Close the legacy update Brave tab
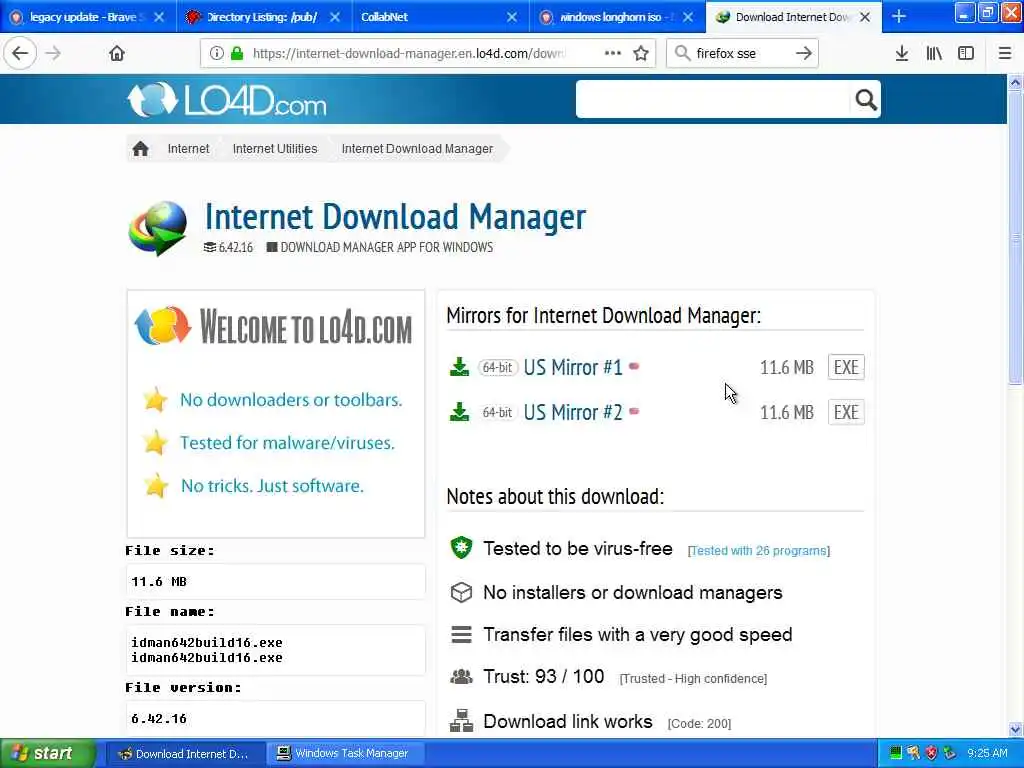Screen dimensions: 1024x768 pos(159,17)
